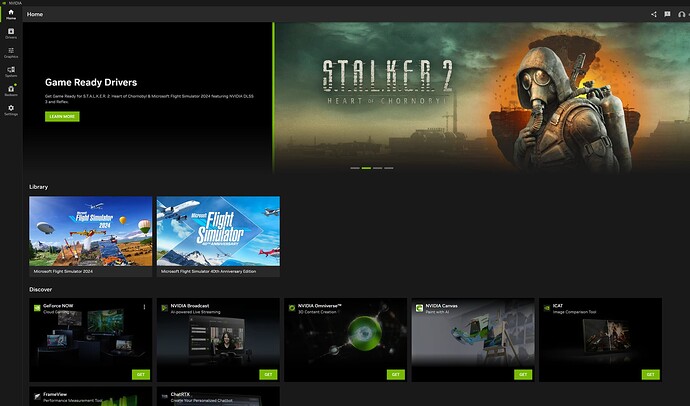This screenshot has height=406, width=690.
Task: Click the LEARN MORE button
Action: (x=62, y=117)
